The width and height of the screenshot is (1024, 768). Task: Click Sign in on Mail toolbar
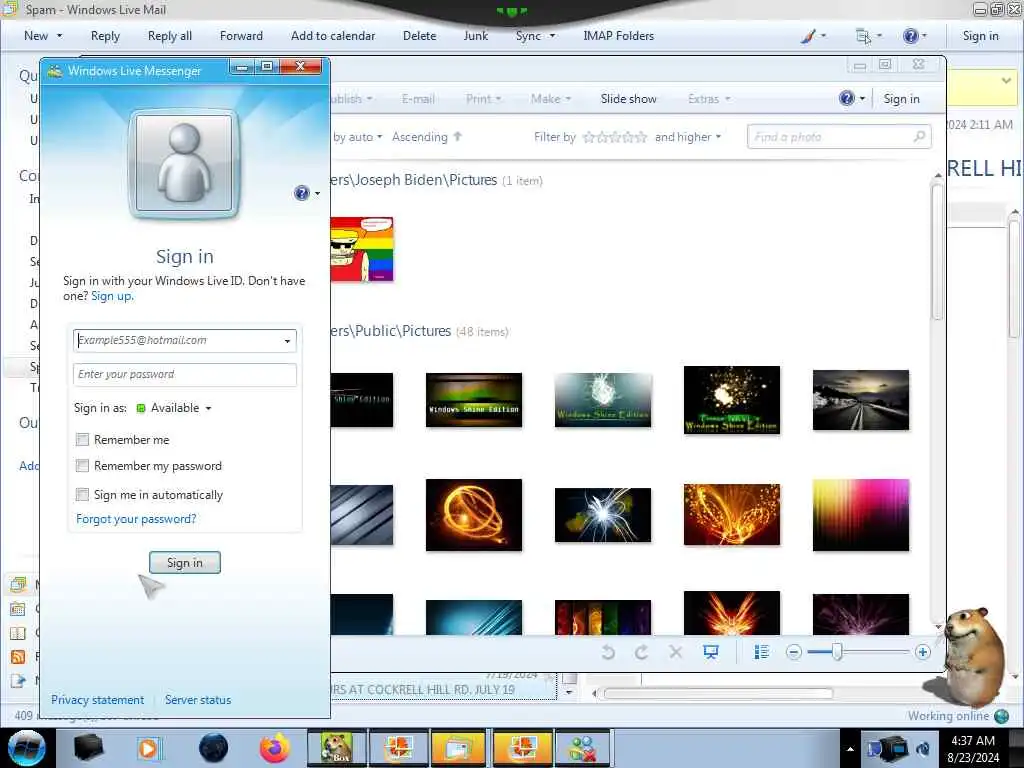click(980, 36)
